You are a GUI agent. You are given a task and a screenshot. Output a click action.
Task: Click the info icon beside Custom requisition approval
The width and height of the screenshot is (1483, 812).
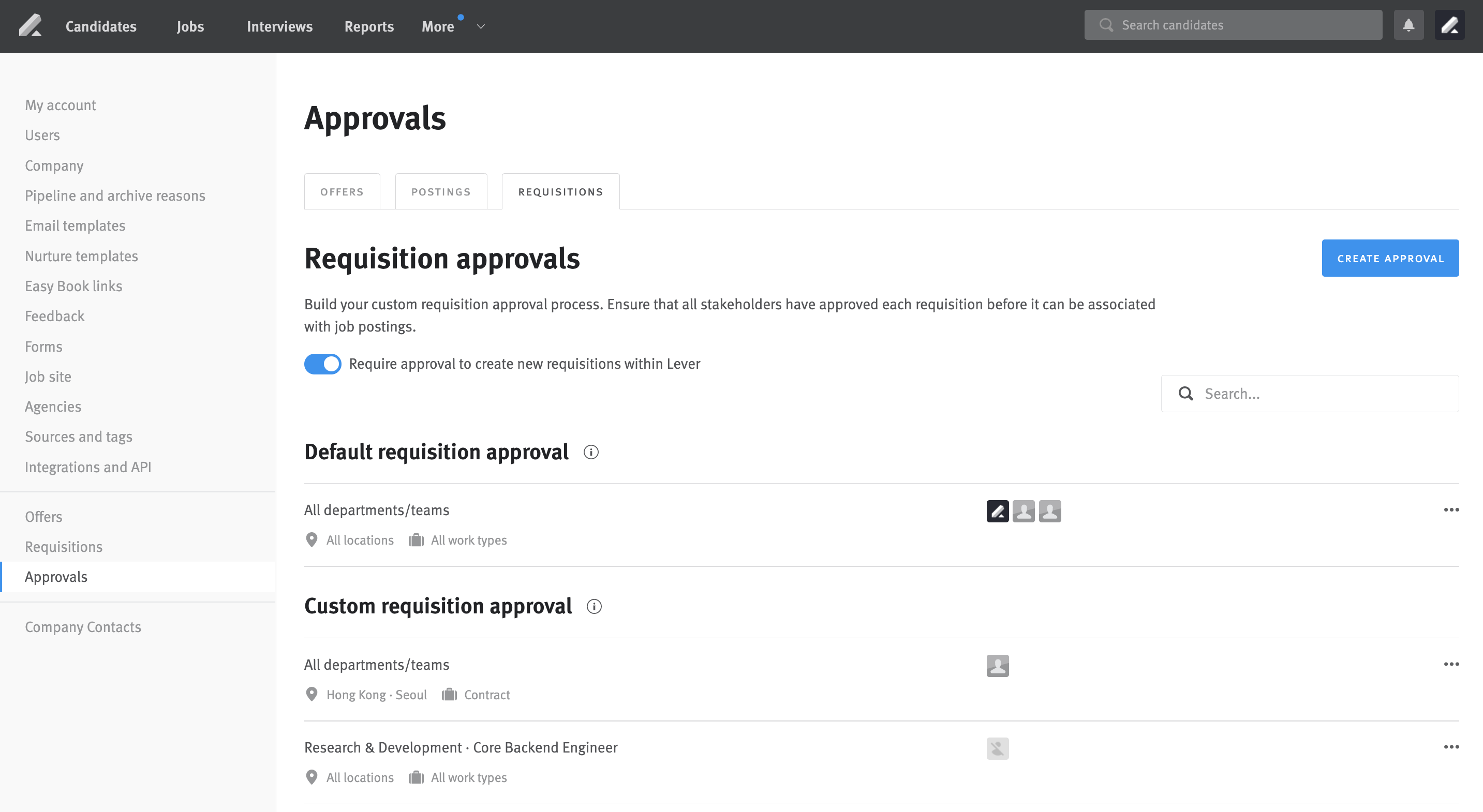(594, 607)
